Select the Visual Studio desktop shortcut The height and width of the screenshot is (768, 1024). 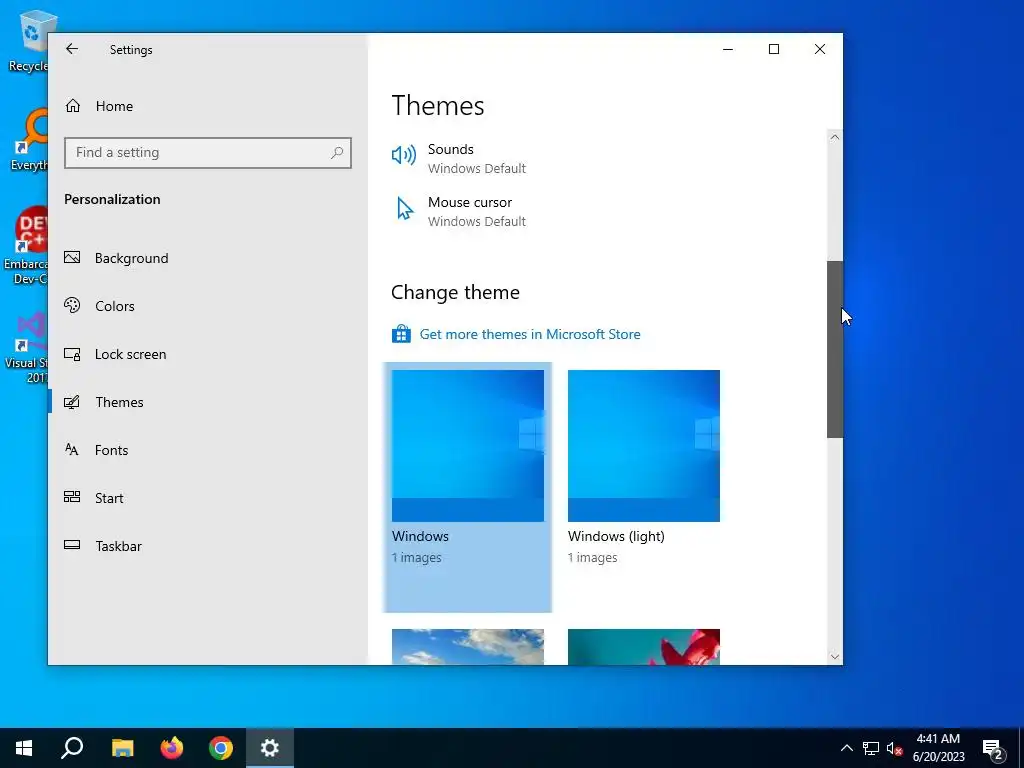pos(27,347)
